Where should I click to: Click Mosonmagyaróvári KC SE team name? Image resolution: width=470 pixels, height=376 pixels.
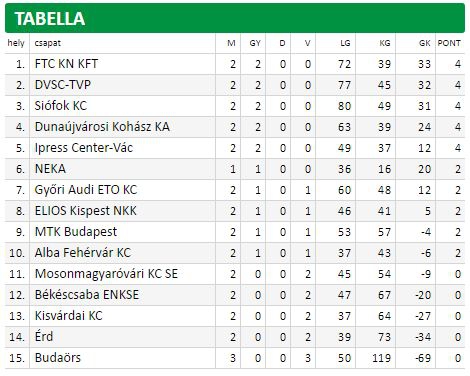[106, 274]
